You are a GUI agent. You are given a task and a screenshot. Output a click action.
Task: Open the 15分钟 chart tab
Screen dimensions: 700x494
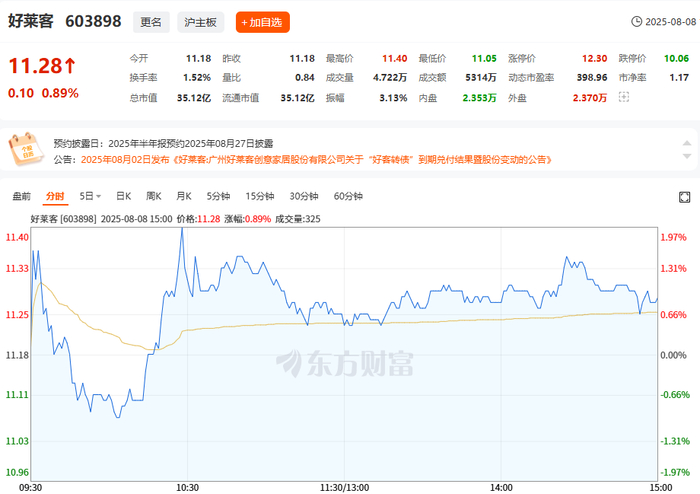[260, 196]
